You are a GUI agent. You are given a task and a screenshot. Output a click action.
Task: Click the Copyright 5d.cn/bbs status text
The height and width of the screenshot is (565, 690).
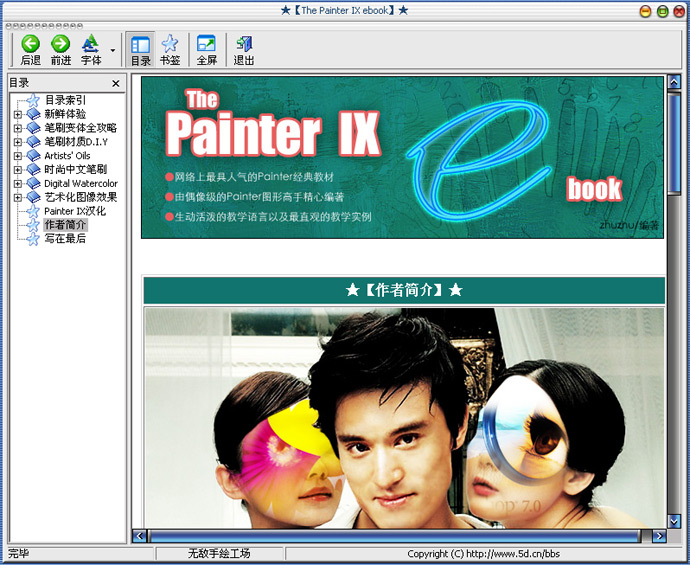(x=484, y=554)
